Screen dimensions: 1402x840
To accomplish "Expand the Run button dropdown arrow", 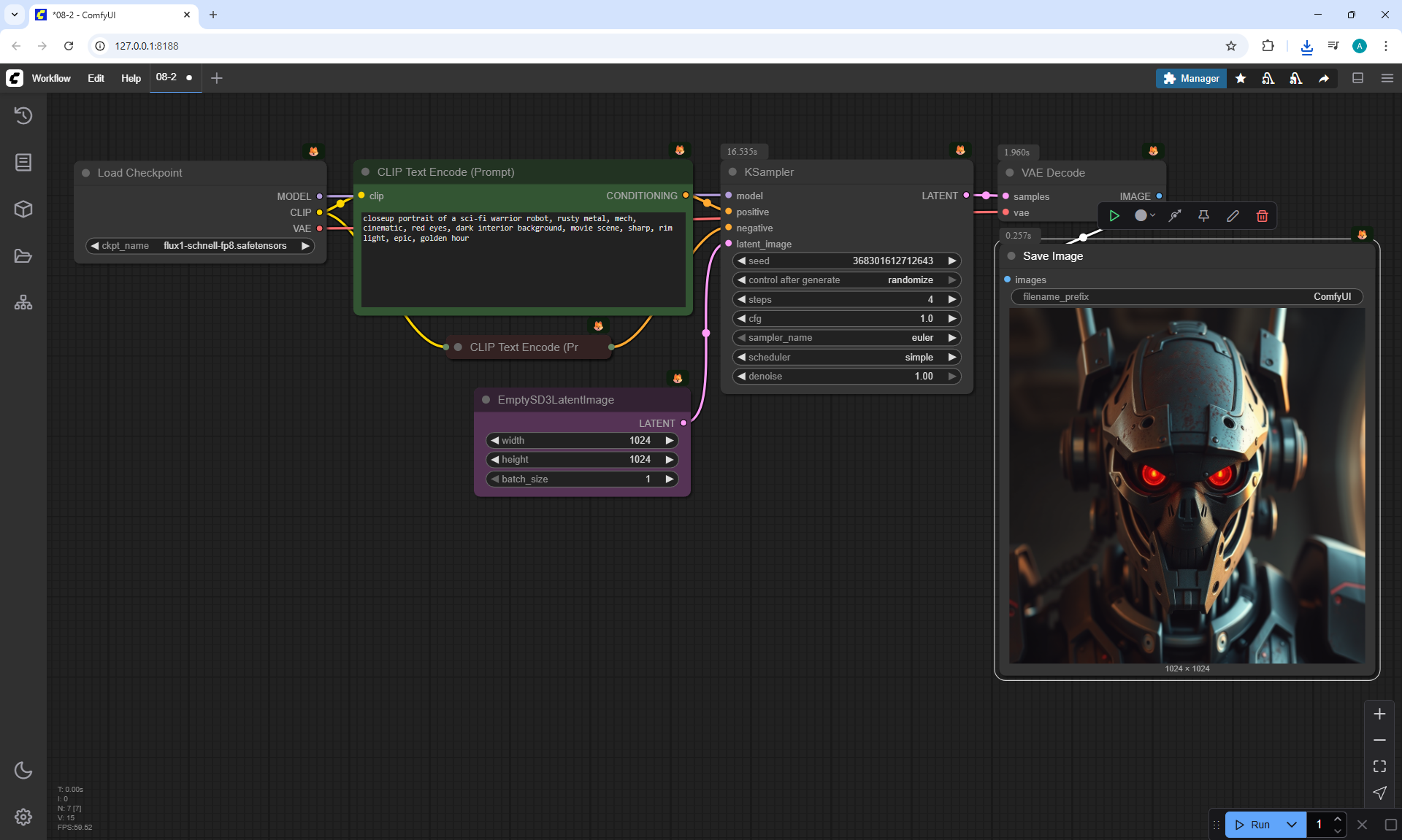I will coord(1292,825).
